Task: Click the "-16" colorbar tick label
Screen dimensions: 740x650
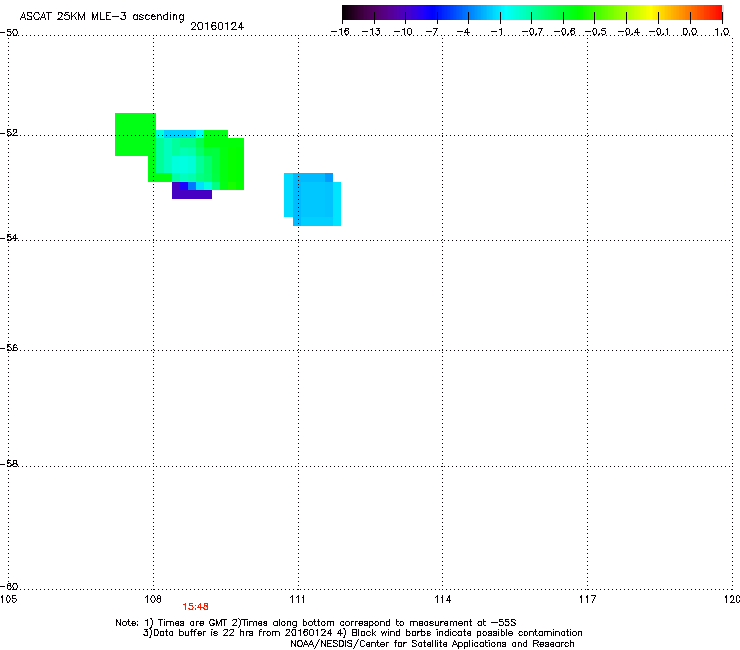Action: (340, 32)
